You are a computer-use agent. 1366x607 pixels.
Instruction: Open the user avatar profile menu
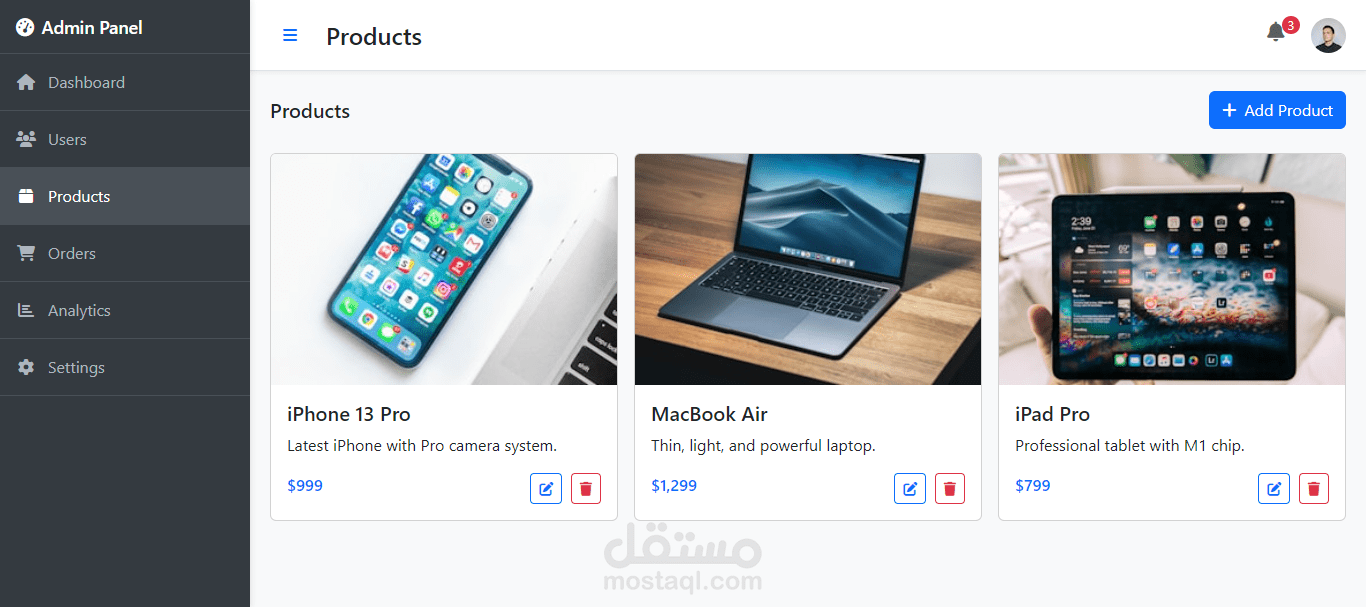pyautogui.click(x=1328, y=36)
